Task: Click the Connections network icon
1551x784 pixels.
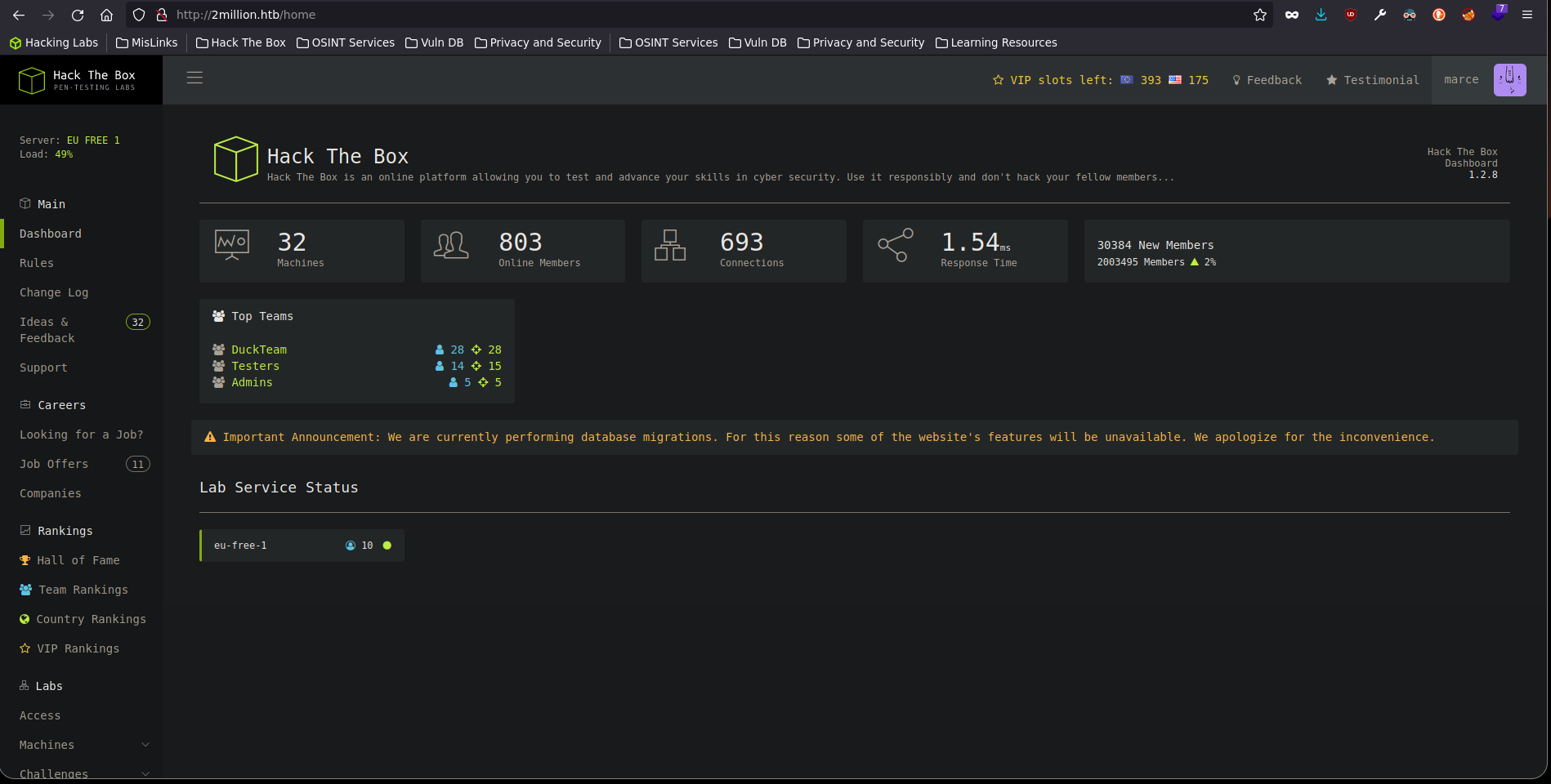Action: (670, 245)
